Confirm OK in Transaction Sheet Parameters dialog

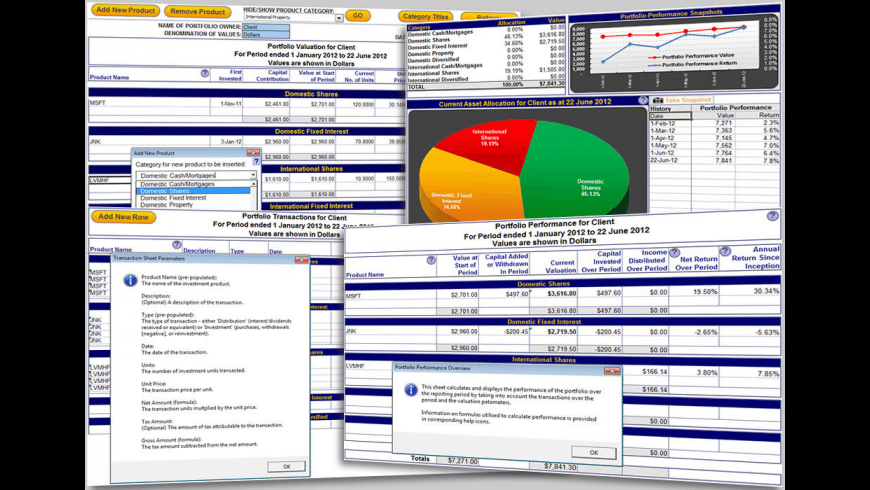pos(286,466)
